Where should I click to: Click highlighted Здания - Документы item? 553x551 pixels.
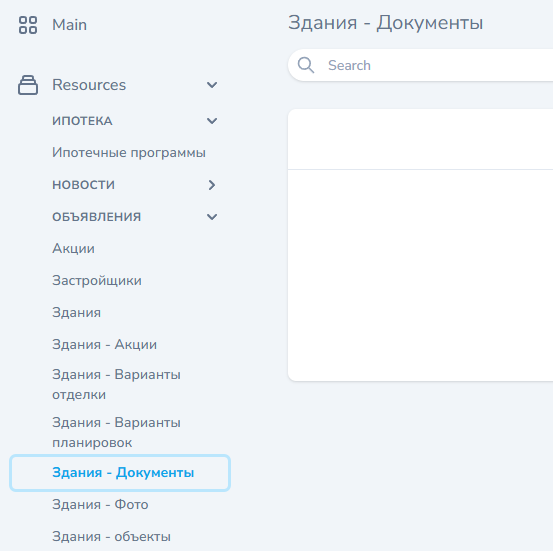(x=120, y=473)
